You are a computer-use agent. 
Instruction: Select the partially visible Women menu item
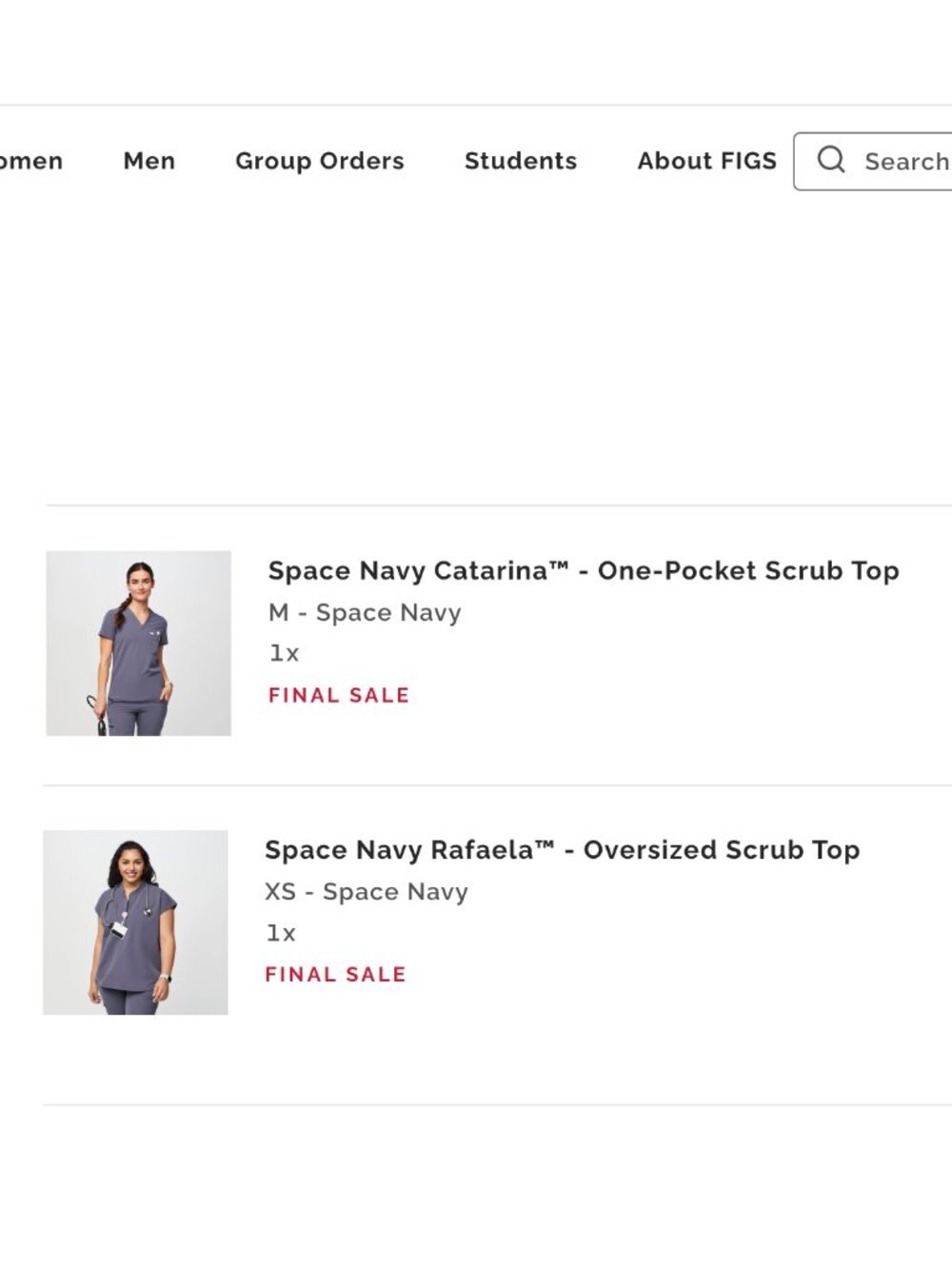(x=31, y=161)
